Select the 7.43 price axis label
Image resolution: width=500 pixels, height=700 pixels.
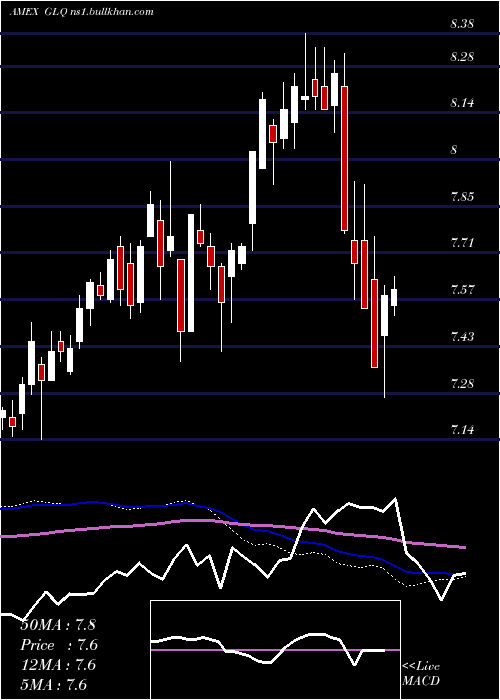pyautogui.click(x=462, y=336)
